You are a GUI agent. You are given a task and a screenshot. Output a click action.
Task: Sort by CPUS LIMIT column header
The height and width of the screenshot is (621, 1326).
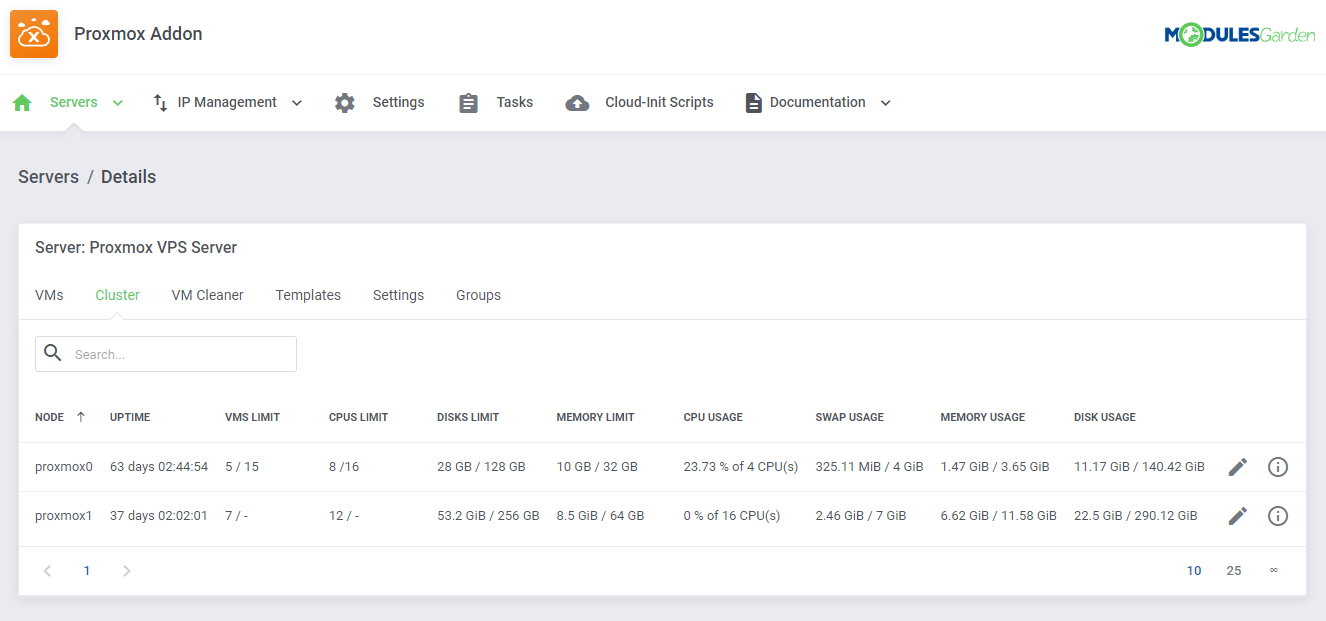tap(358, 417)
